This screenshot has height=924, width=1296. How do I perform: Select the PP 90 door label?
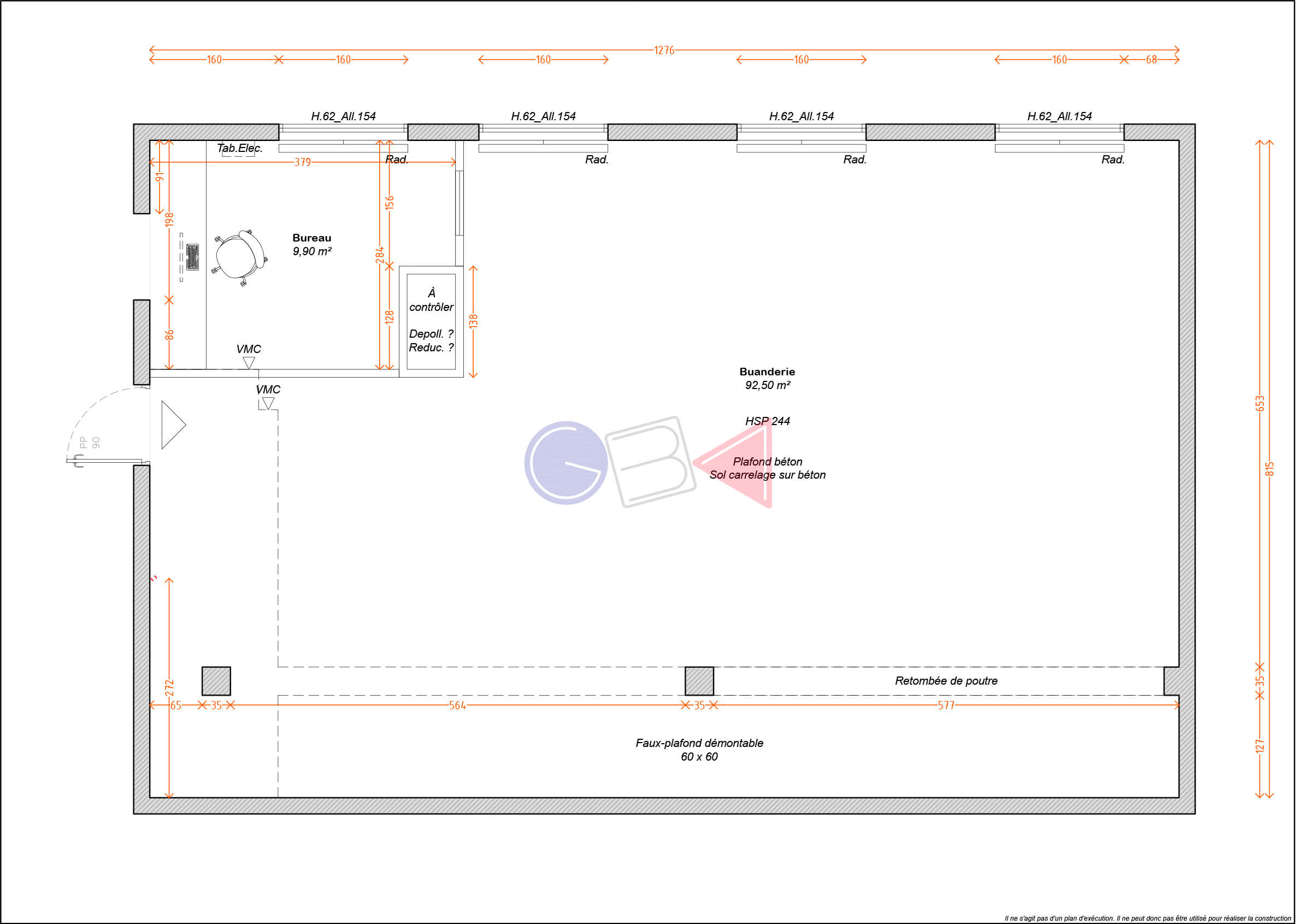[x=90, y=442]
